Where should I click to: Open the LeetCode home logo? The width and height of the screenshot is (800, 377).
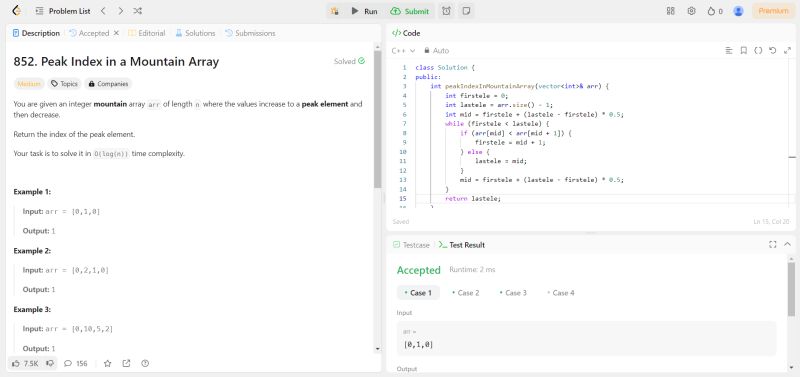[16, 11]
